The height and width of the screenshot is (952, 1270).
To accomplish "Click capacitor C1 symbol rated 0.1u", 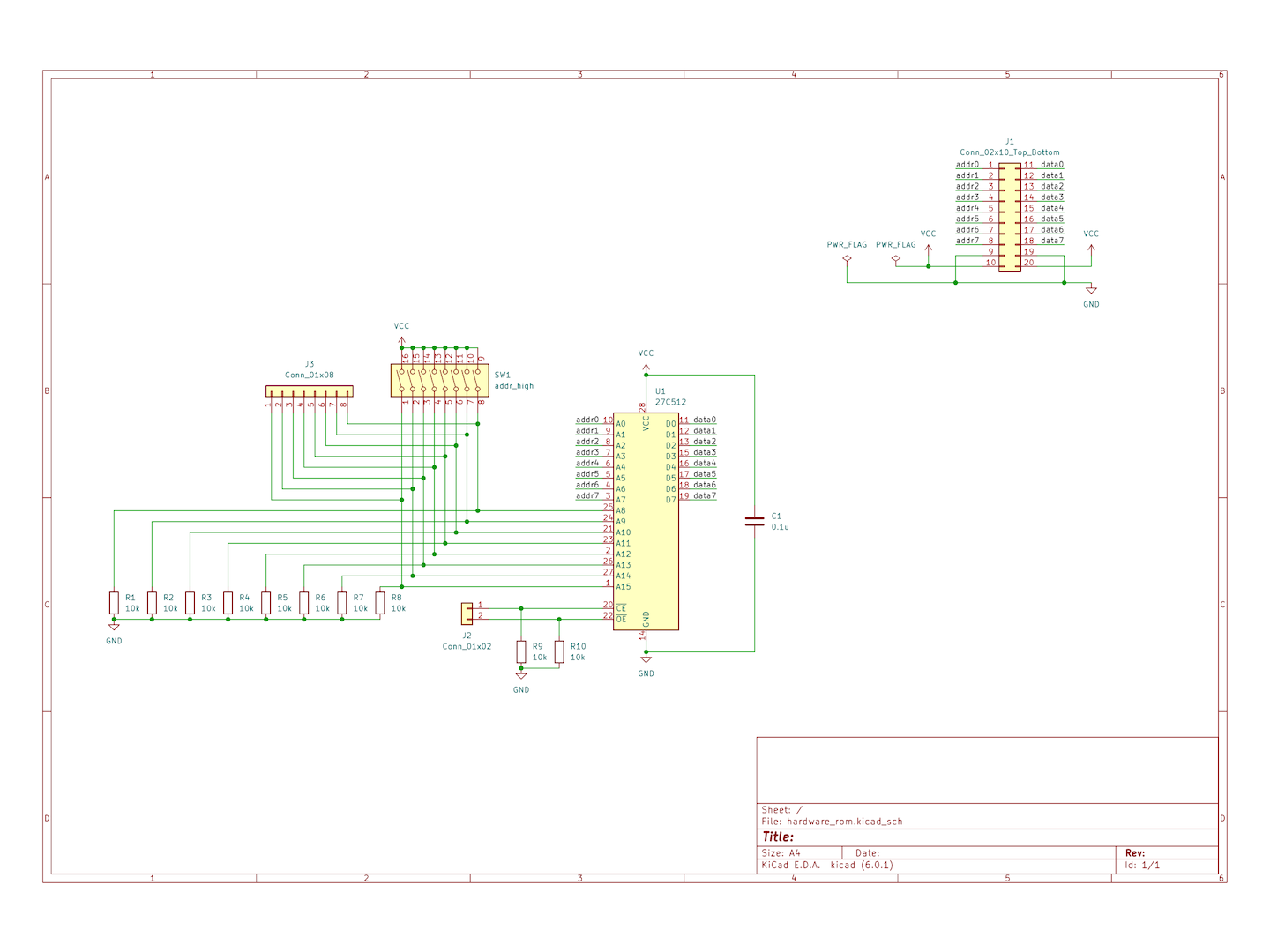I will [754, 521].
